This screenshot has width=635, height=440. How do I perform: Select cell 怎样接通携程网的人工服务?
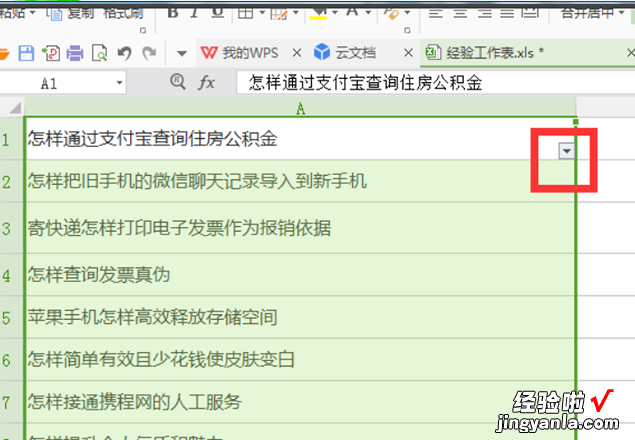(300, 402)
